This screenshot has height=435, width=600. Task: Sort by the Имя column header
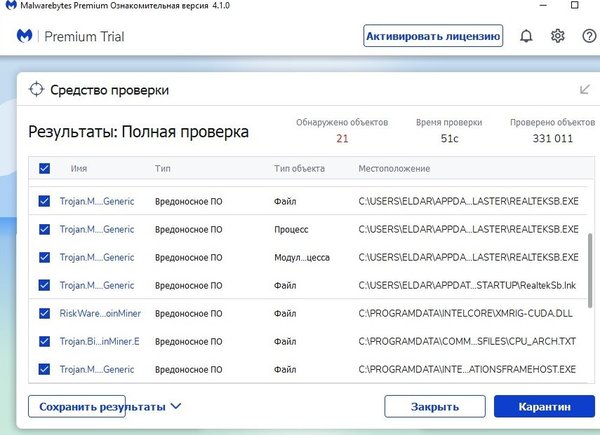[x=78, y=168]
